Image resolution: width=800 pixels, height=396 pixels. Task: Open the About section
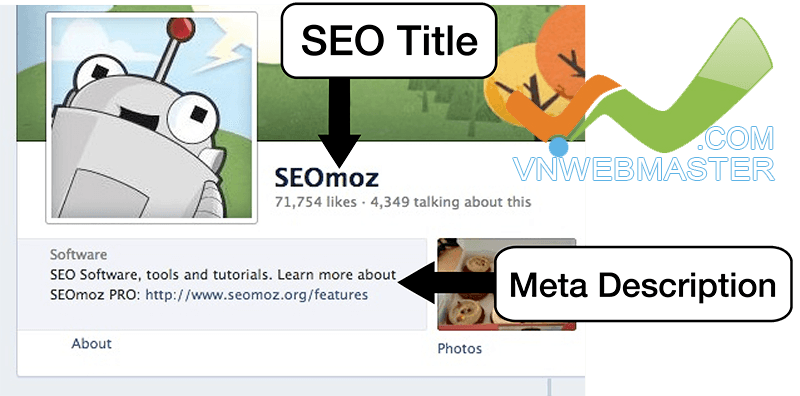[x=91, y=343]
